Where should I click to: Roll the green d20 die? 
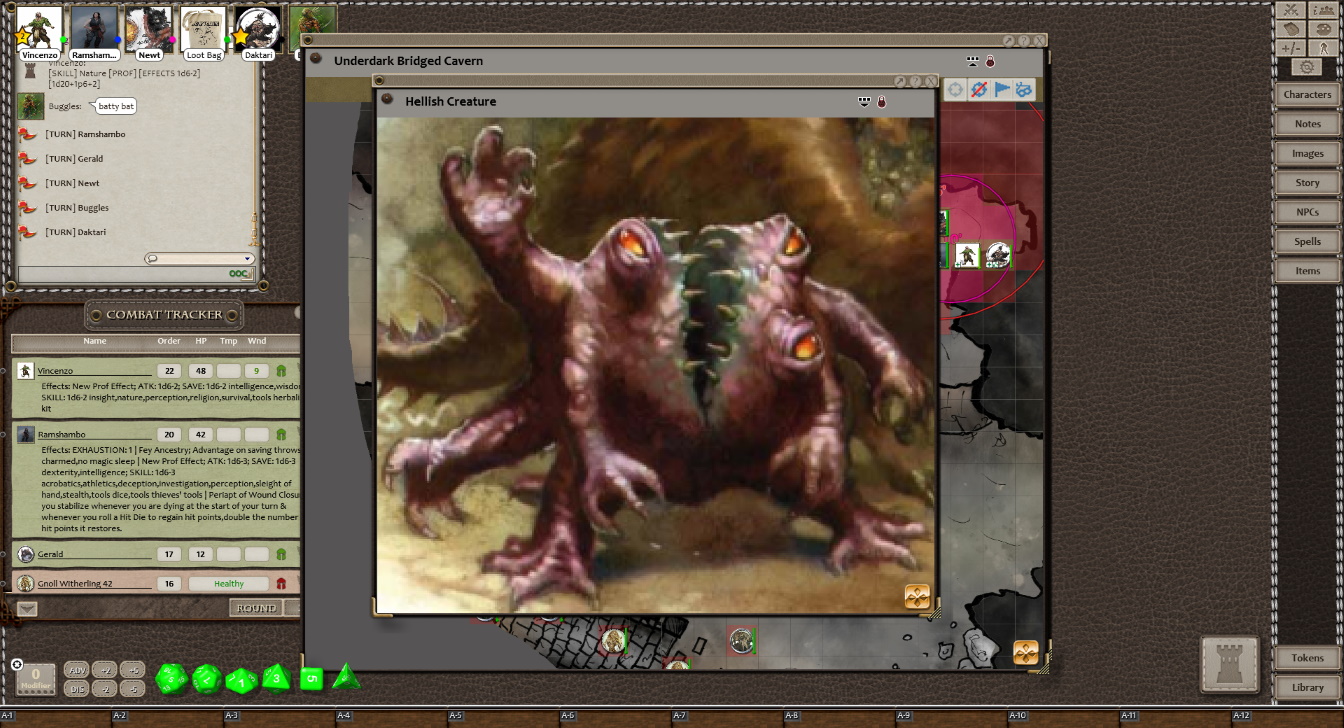pos(171,679)
